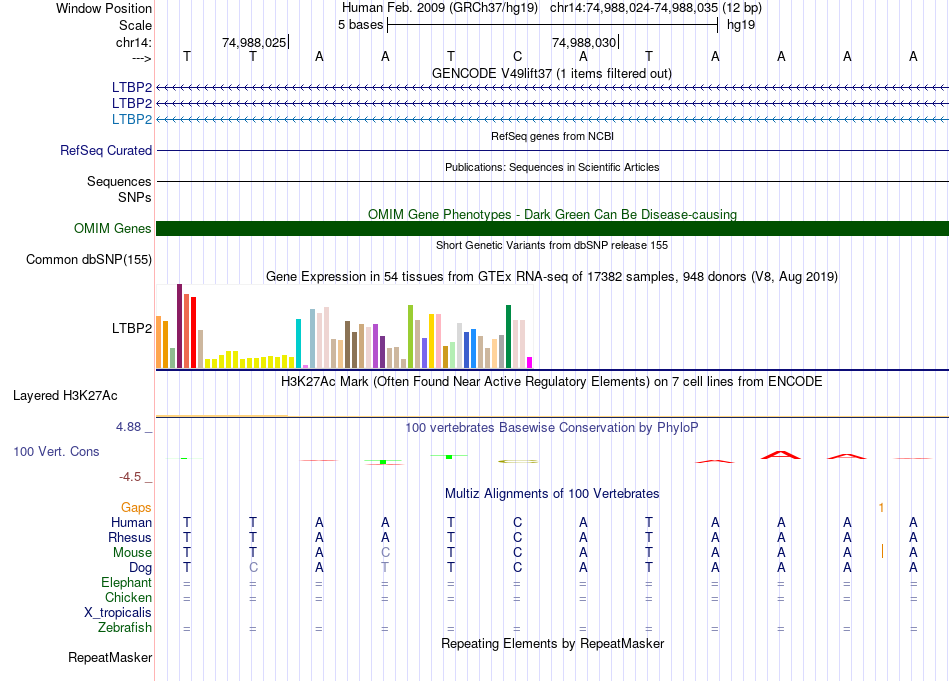Image resolution: width=950 pixels, height=681 pixels.
Task: Click the C base in the sequence ruler
Action: (517, 56)
